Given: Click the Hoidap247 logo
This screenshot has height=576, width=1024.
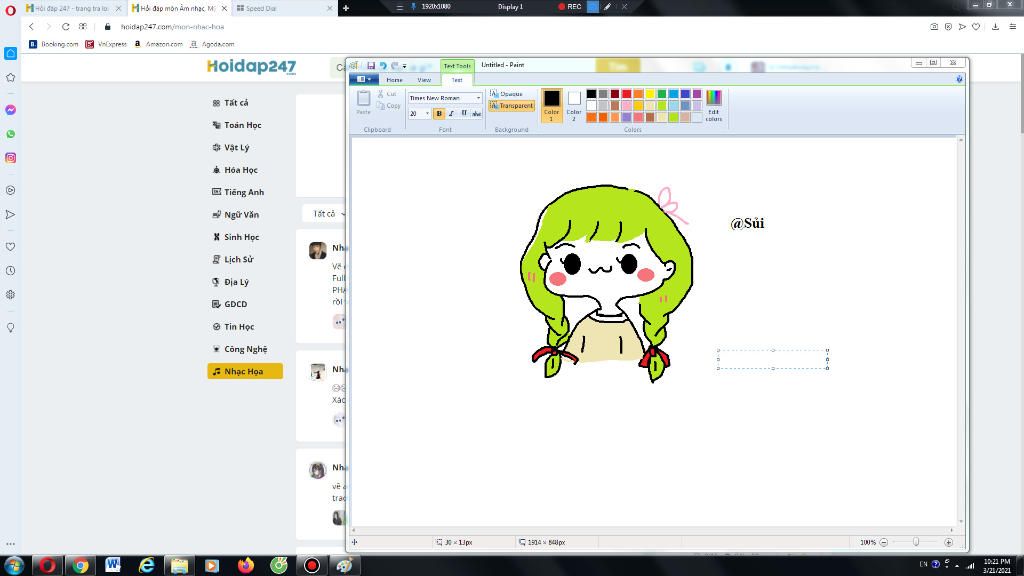Looking at the screenshot, I should [x=251, y=67].
